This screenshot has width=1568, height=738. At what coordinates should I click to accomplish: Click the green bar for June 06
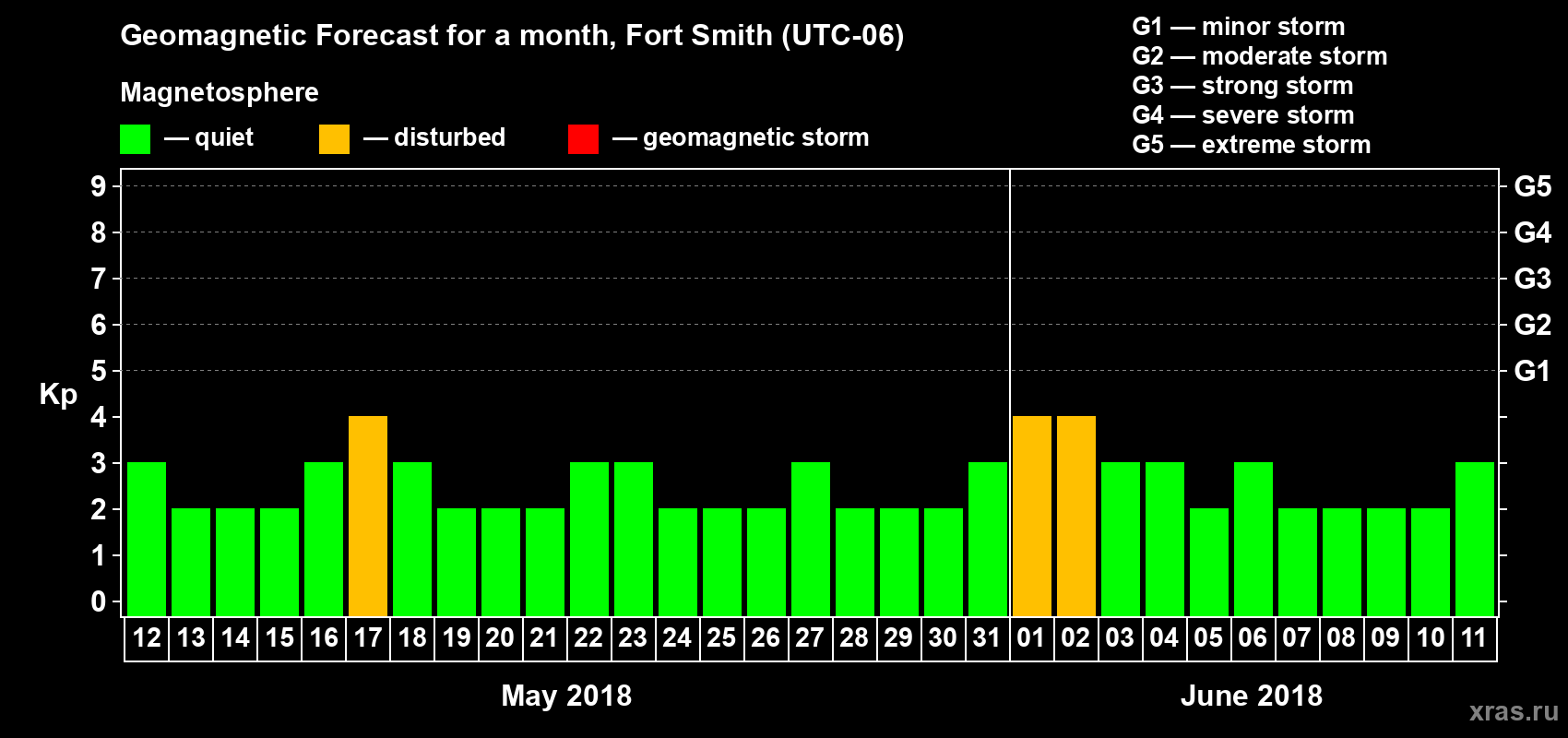pyautogui.click(x=1253, y=539)
